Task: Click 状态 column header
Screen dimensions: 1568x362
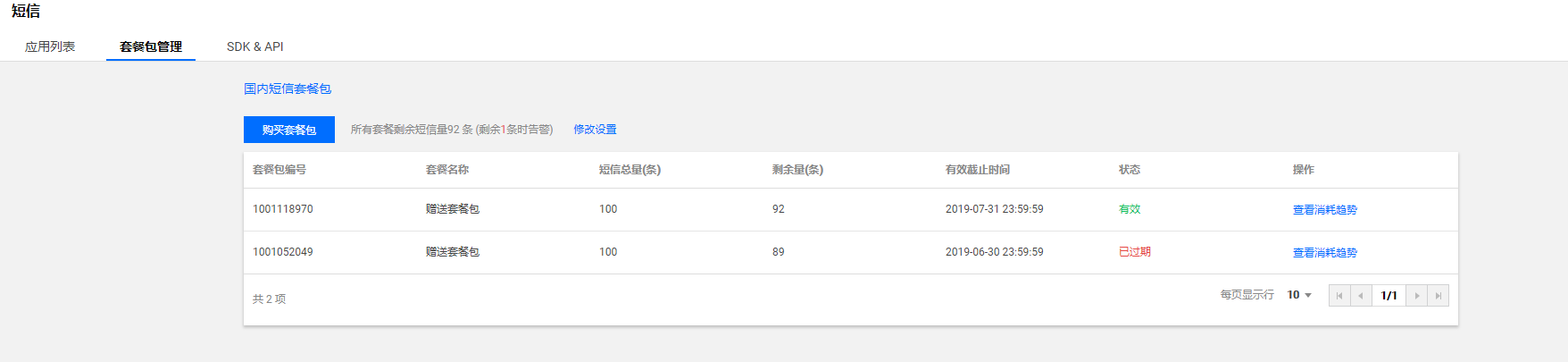Action: pyautogui.click(x=1130, y=170)
